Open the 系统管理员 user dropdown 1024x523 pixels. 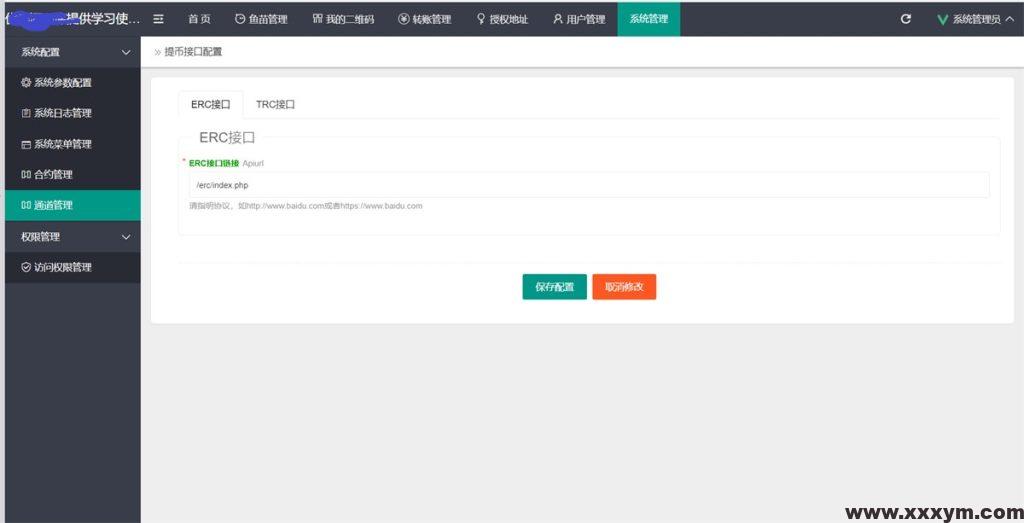976,19
